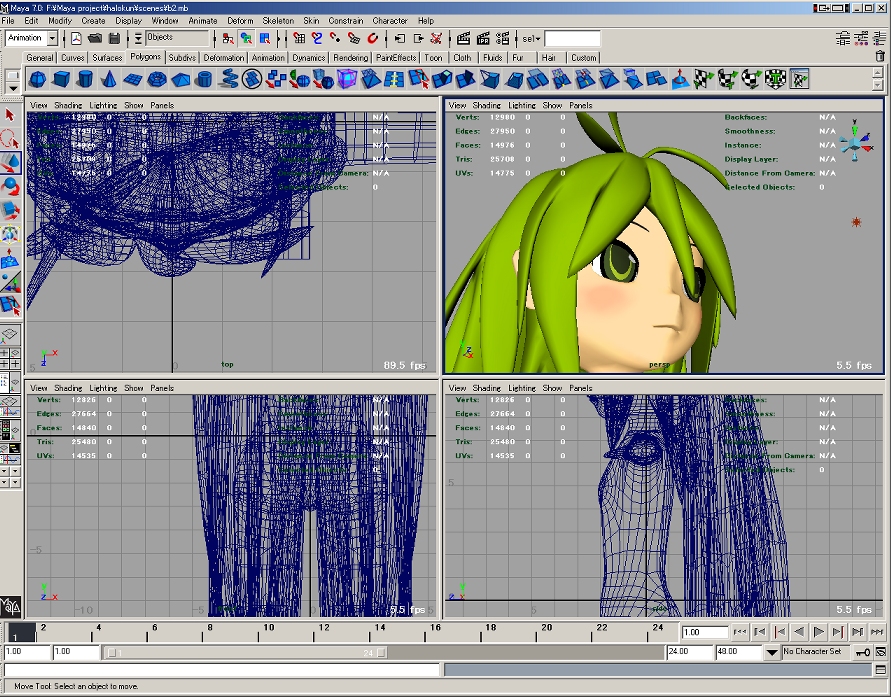This screenshot has width=891, height=697.
Task: Click the polygon sphere shelf icon
Action: (x=37, y=79)
